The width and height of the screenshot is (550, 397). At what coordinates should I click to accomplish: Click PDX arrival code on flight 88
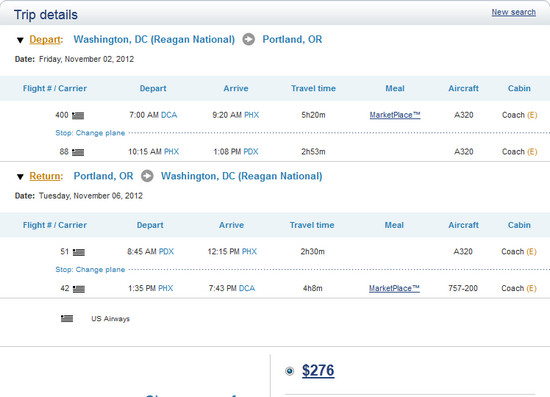tap(251, 152)
